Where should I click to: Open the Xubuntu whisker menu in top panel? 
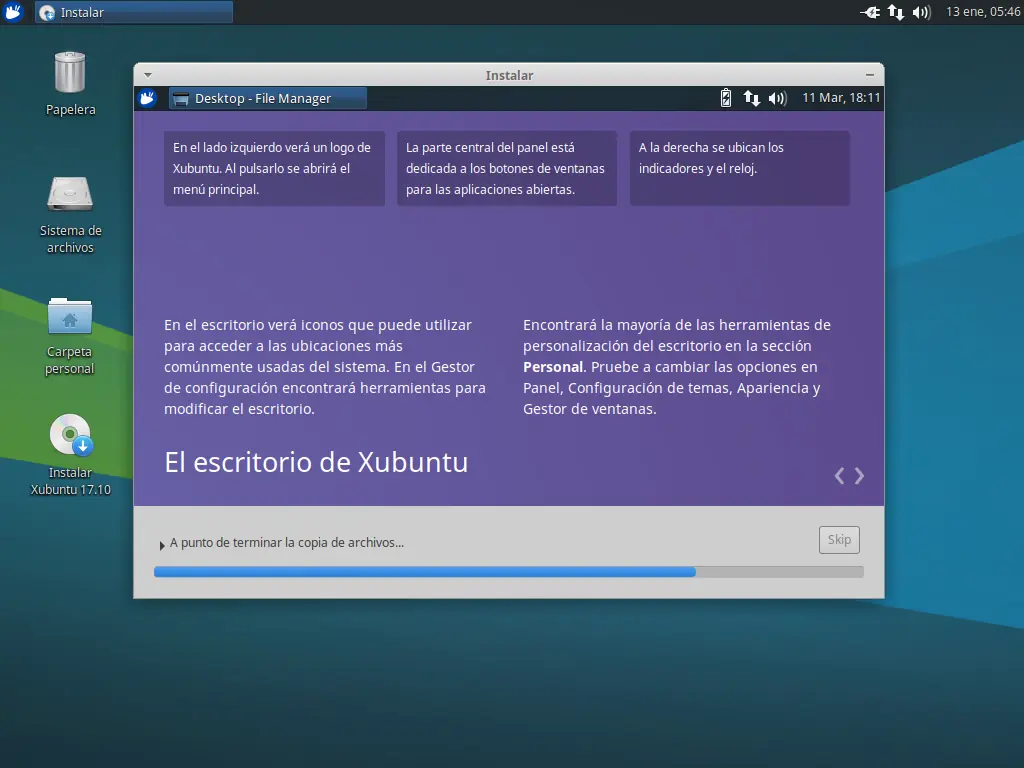(13, 12)
